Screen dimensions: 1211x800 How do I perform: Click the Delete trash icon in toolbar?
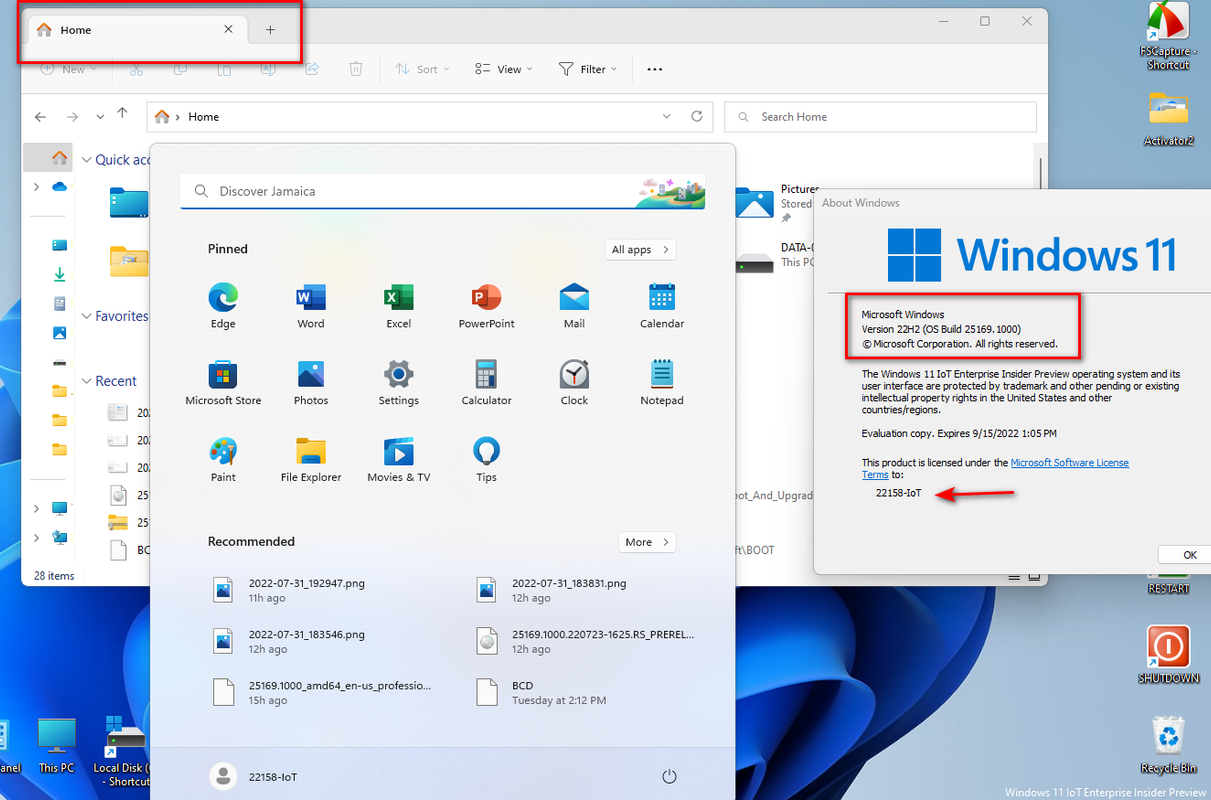(x=356, y=69)
